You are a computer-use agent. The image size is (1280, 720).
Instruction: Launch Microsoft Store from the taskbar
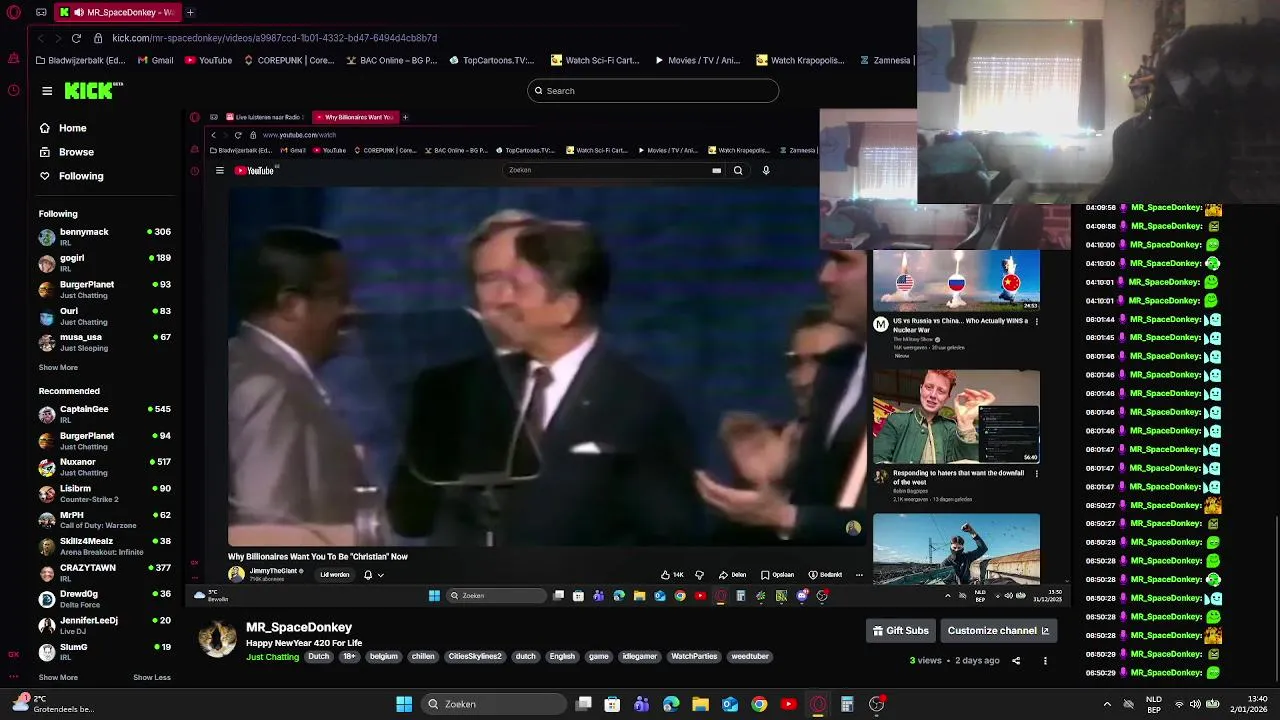click(x=612, y=704)
